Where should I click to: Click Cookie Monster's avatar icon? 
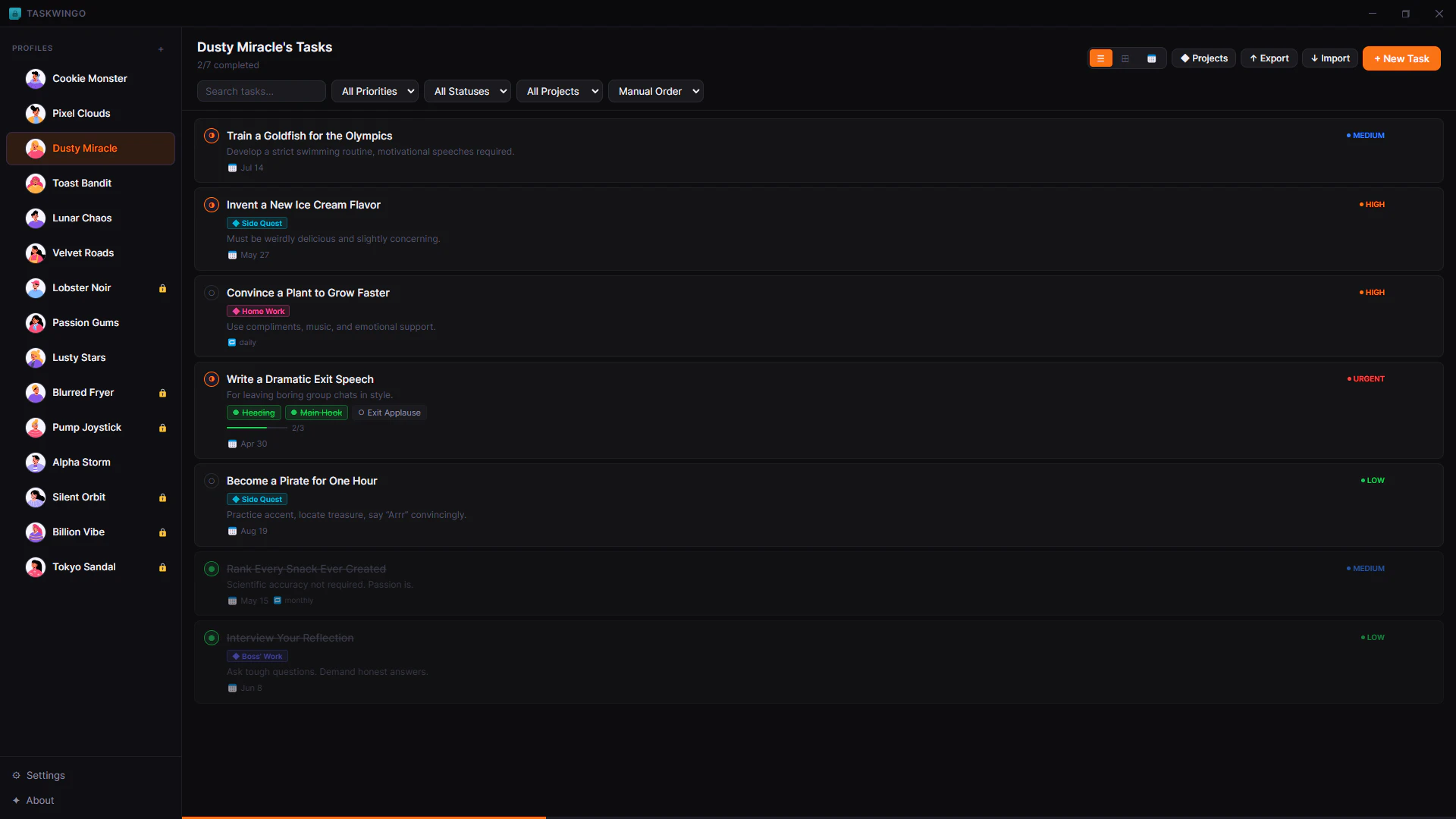(36, 79)
